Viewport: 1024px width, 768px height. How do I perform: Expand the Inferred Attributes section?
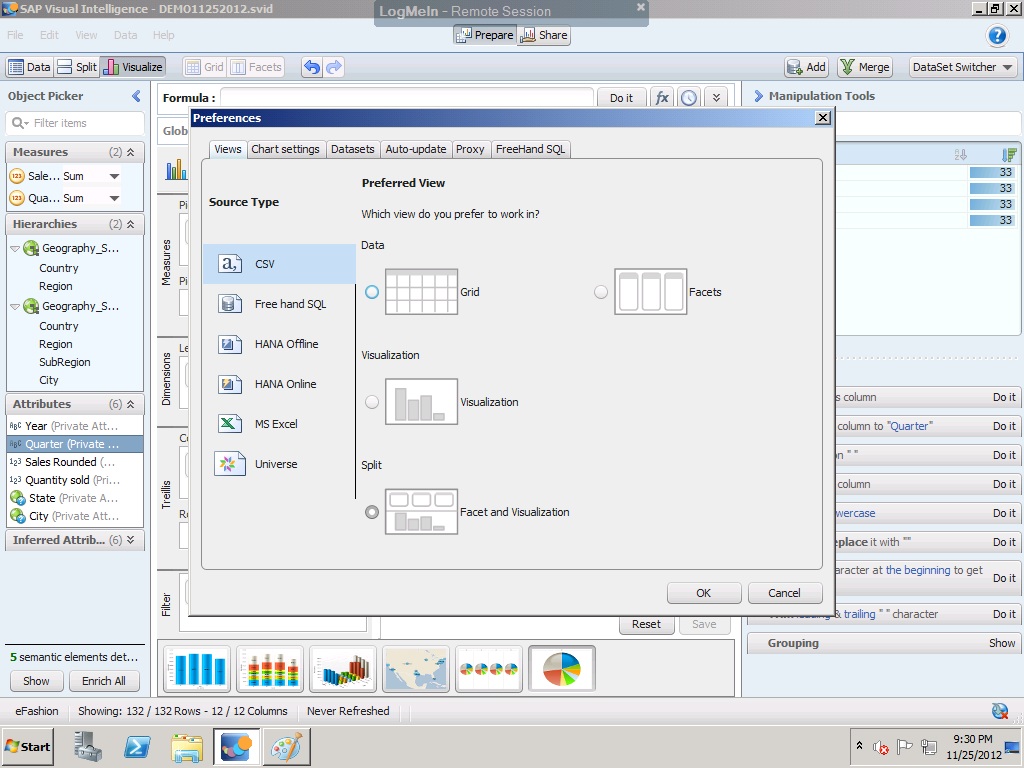tap(131, 540)
